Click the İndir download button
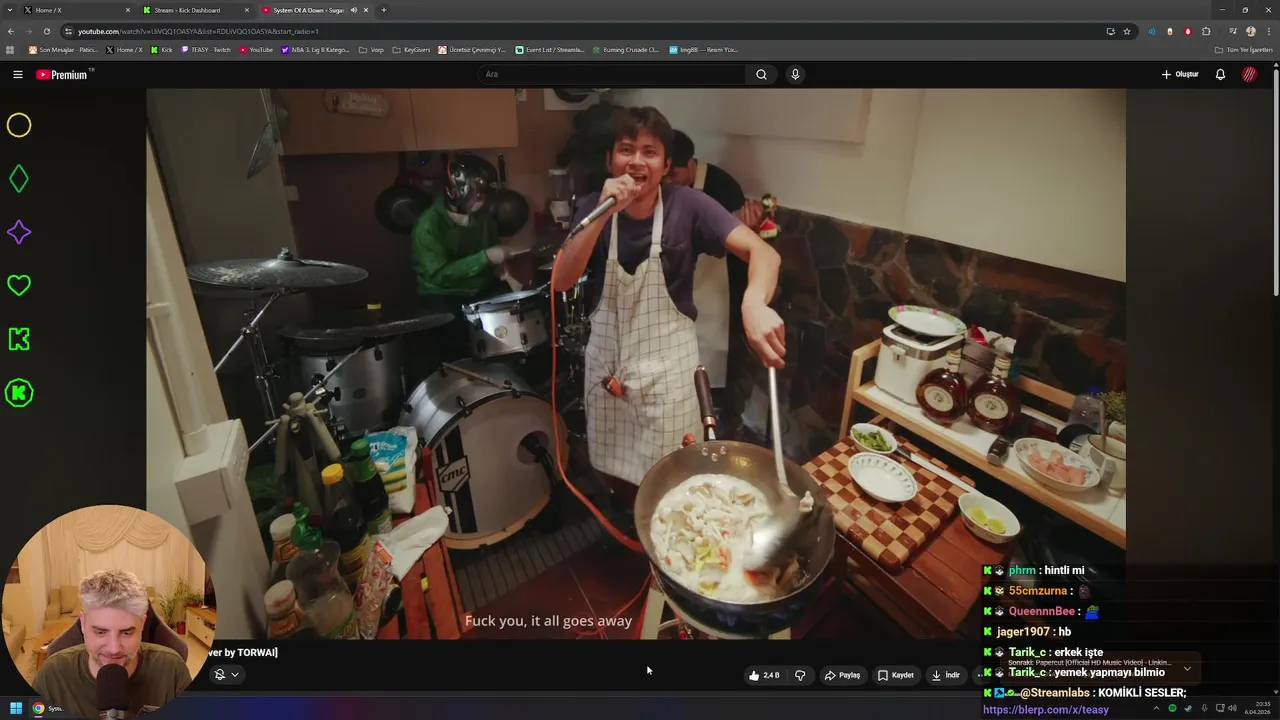Image resolution: width=1280 pixels, height=720 pixels. pyautogui.click(x=946, y=675)
